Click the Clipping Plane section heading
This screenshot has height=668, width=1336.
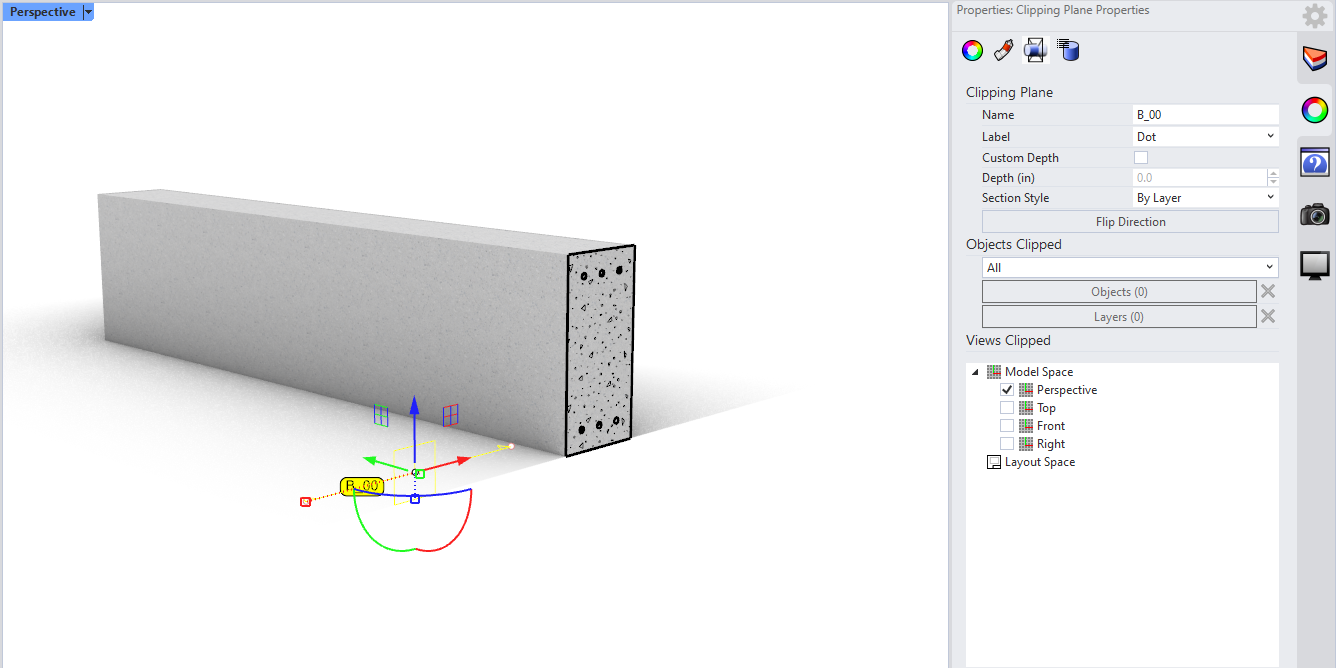[1009, 92]
